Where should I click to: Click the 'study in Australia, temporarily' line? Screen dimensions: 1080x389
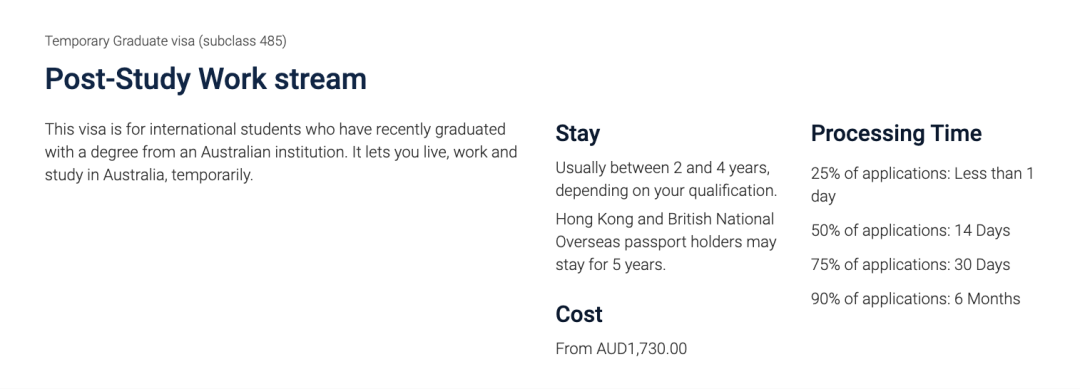[x=149, y=175]
